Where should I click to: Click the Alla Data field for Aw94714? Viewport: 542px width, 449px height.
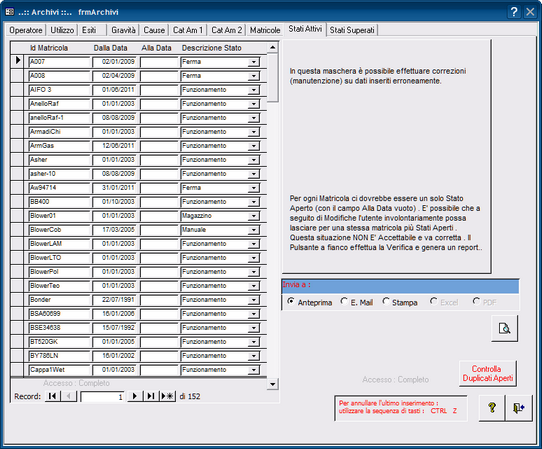pyautogui.click(x=159, y=188)
